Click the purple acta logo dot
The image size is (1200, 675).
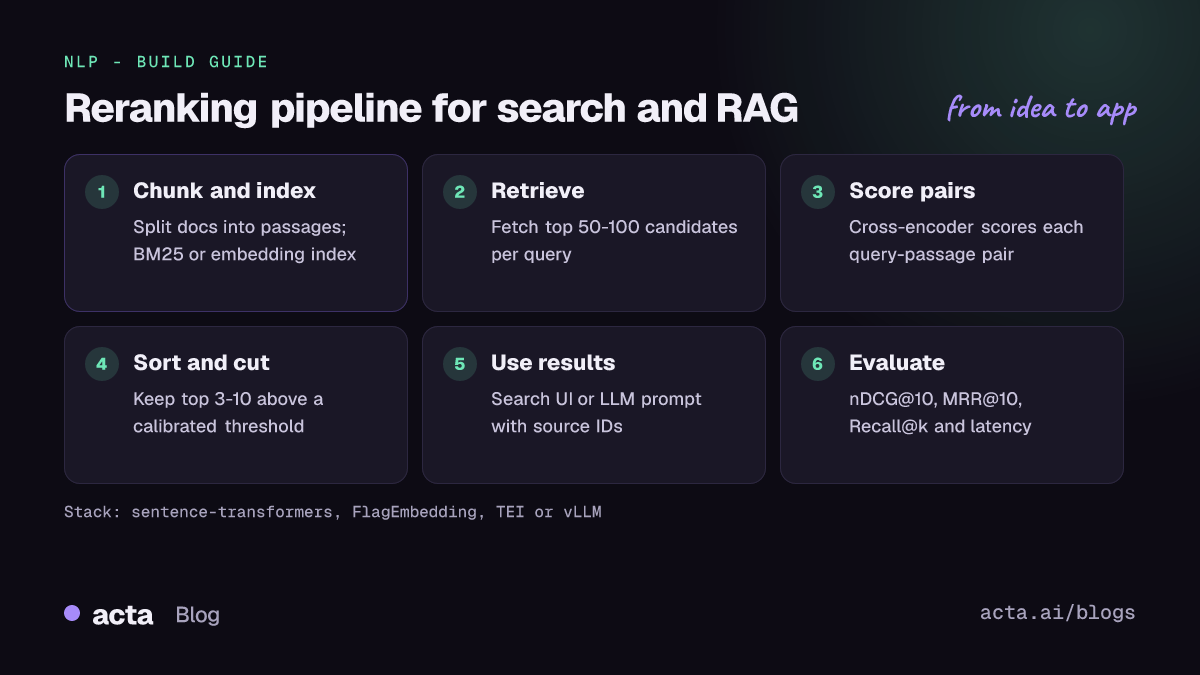coord(72,613)
